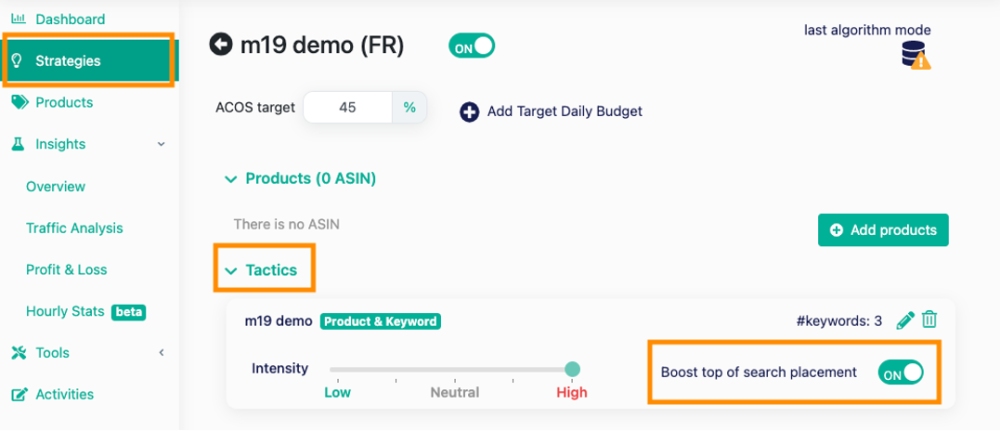Screen dimensions: 1000x431
Task: Open the Strategies menu item
Action: coord(68,61)
